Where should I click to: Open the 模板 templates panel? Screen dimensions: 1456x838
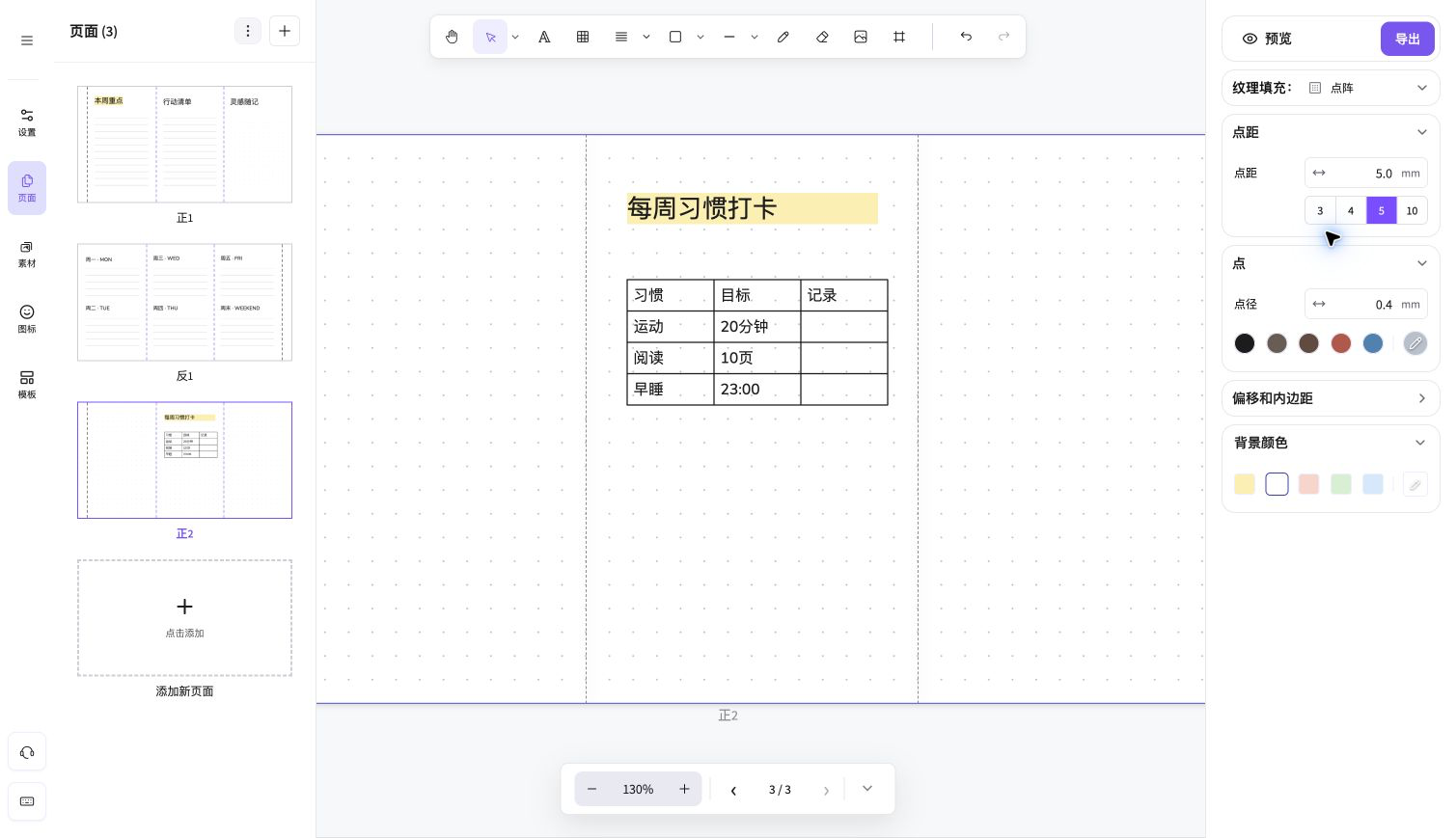(x=27, y=385)
